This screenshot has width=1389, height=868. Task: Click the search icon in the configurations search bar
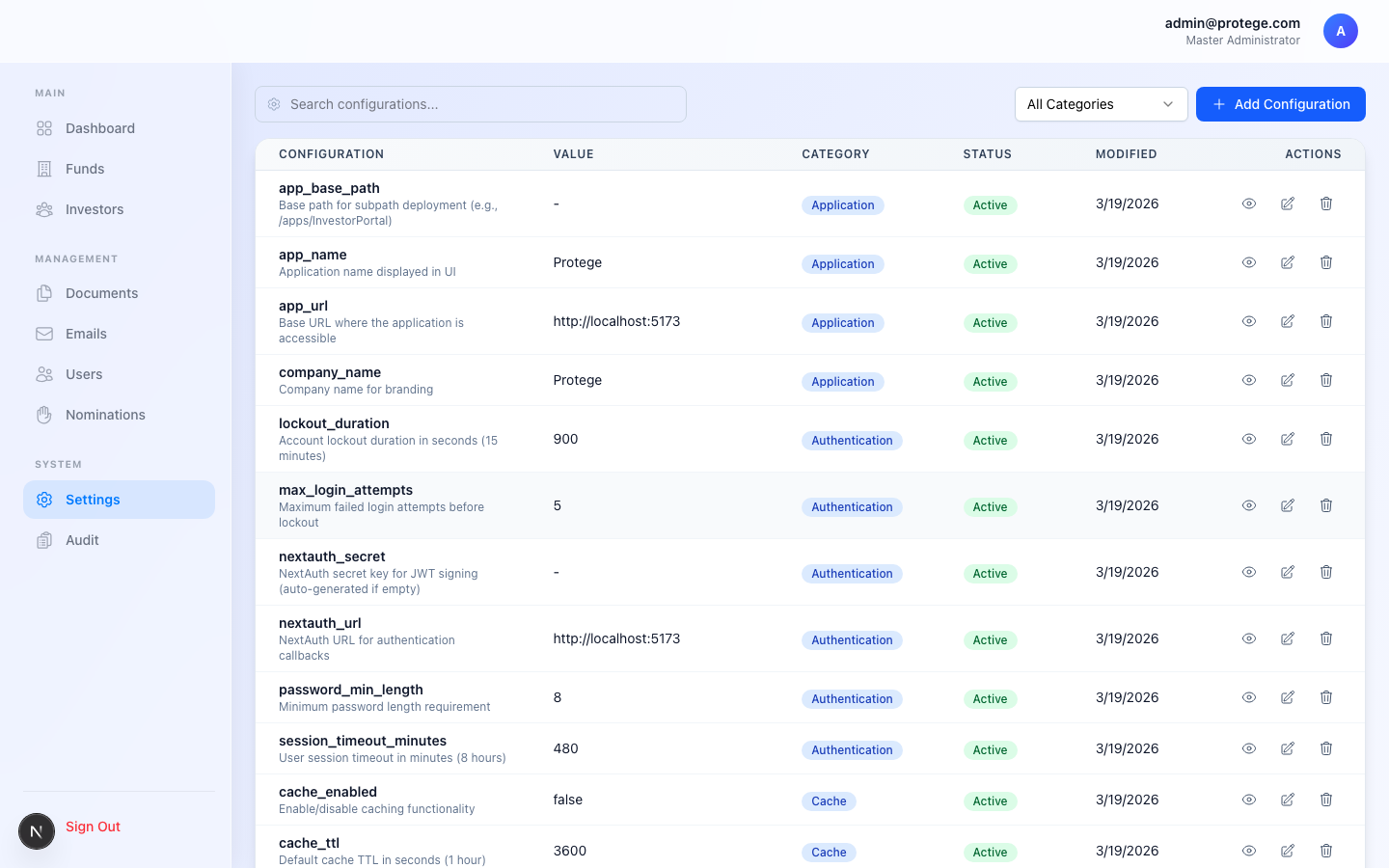tap(274, 103)
